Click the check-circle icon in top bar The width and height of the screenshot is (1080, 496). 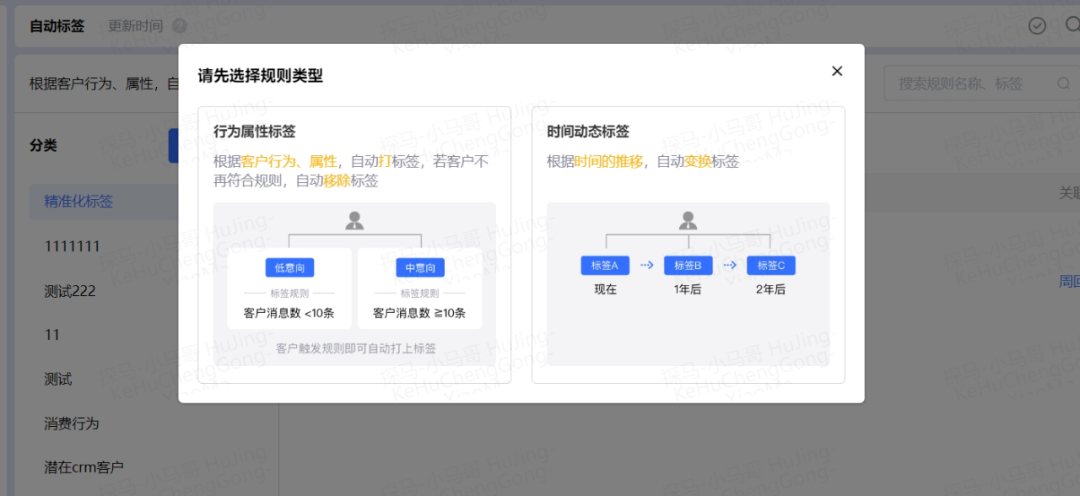(x=1037, y=26)
